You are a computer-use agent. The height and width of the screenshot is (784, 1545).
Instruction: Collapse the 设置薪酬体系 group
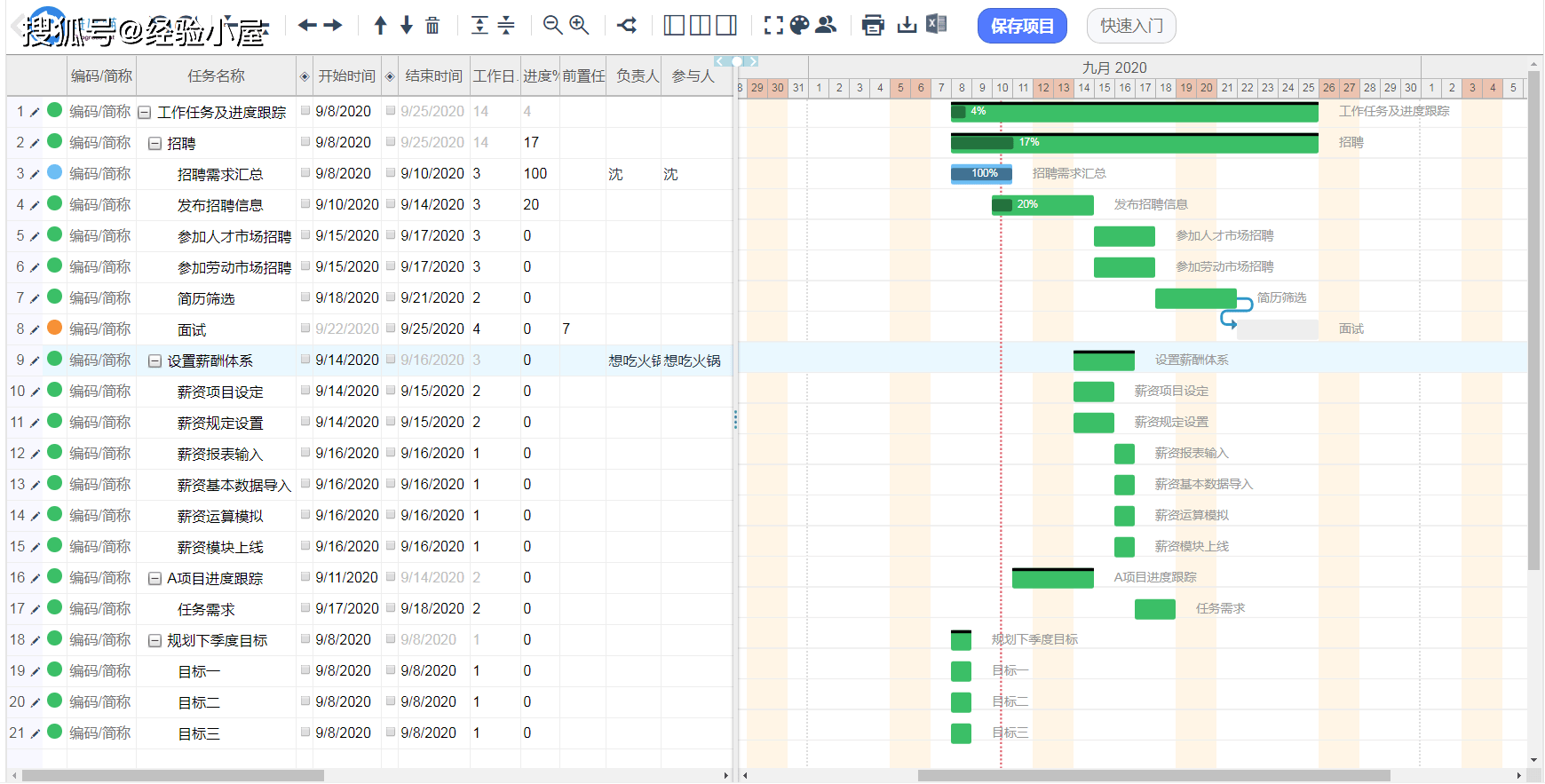154,361
